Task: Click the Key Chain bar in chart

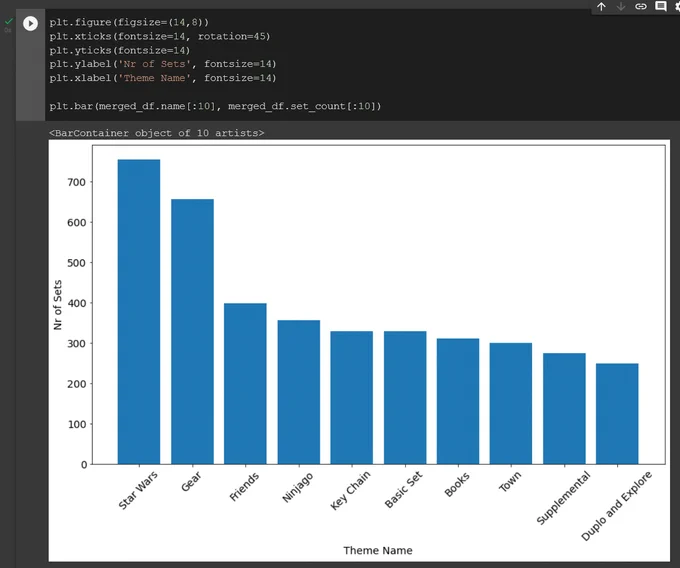Action: (x=352, y=398)
